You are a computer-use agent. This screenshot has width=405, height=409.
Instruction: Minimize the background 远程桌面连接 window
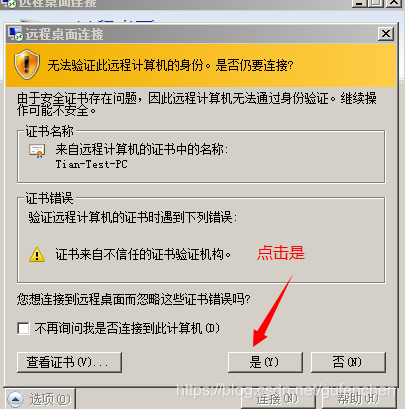point(359,3)
